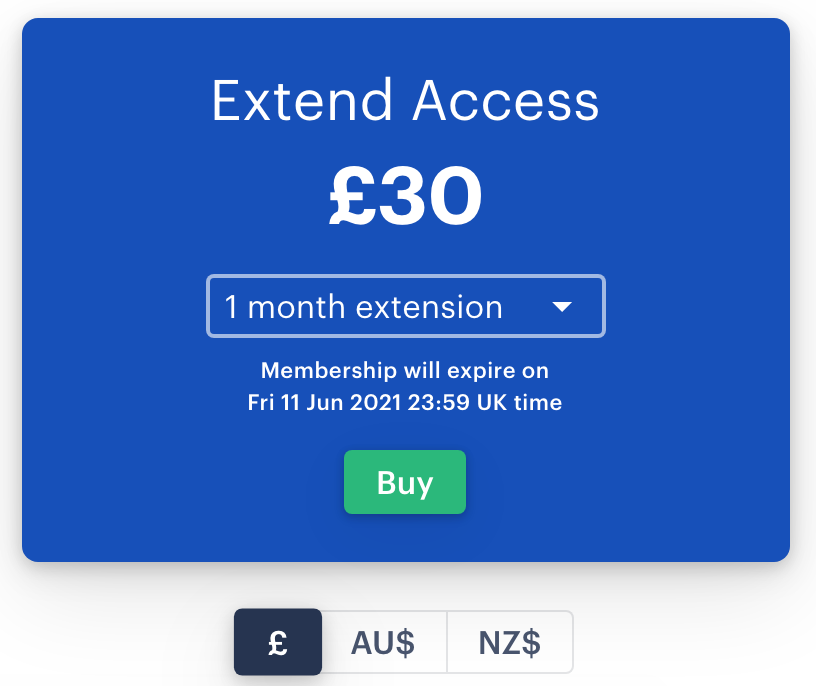This screenshot has width=816, height=686.
Task: Expand the extension duration selector
Action: click(405, 306)
